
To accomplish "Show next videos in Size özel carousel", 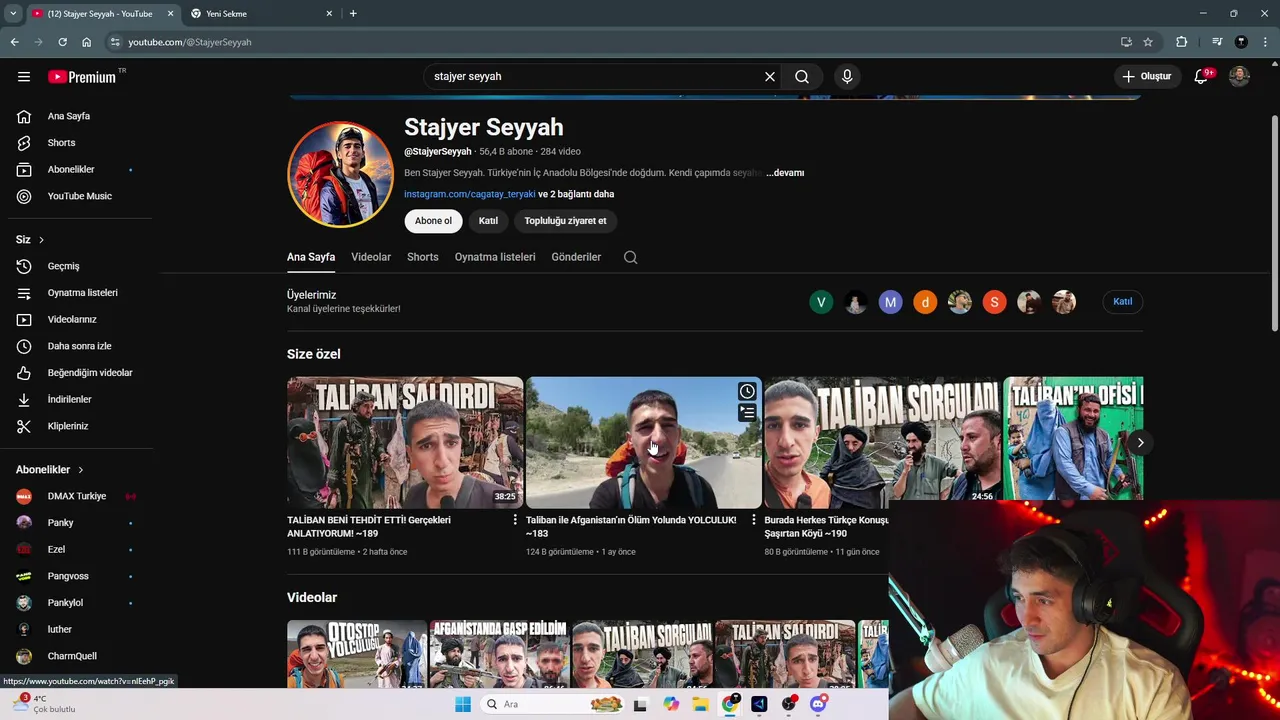I will pos(1140,443).
